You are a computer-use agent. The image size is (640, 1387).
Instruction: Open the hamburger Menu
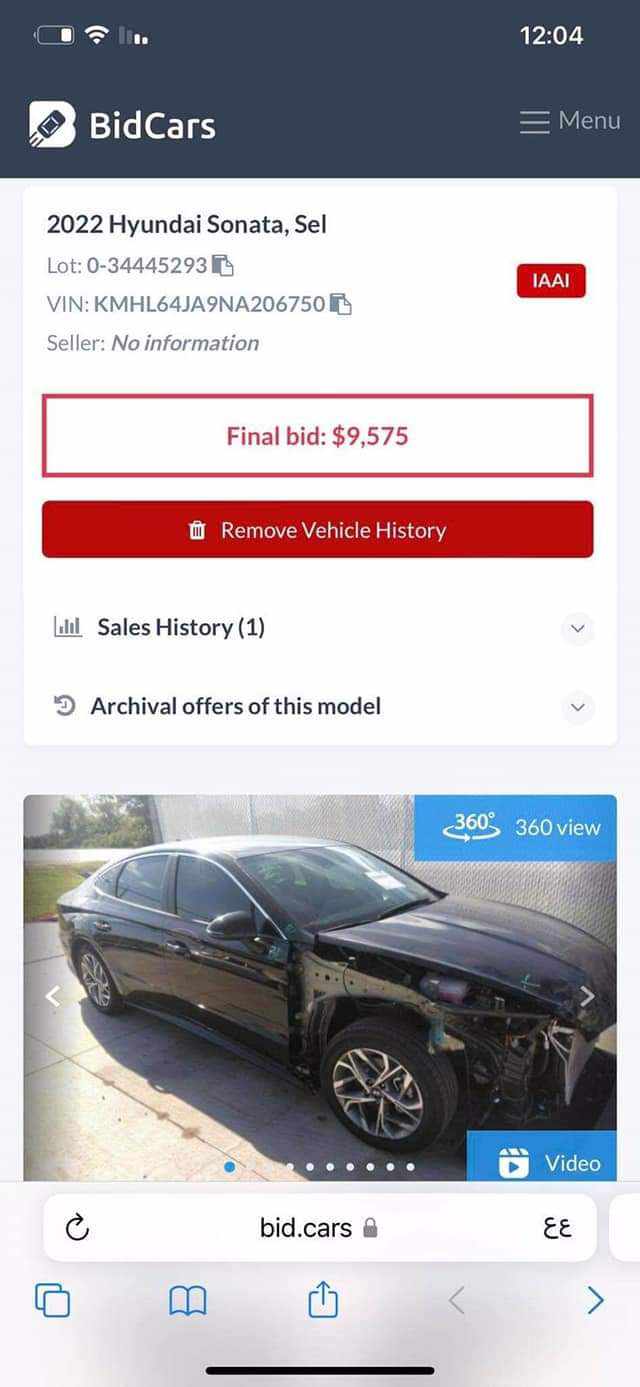click(x=570, y=121)
